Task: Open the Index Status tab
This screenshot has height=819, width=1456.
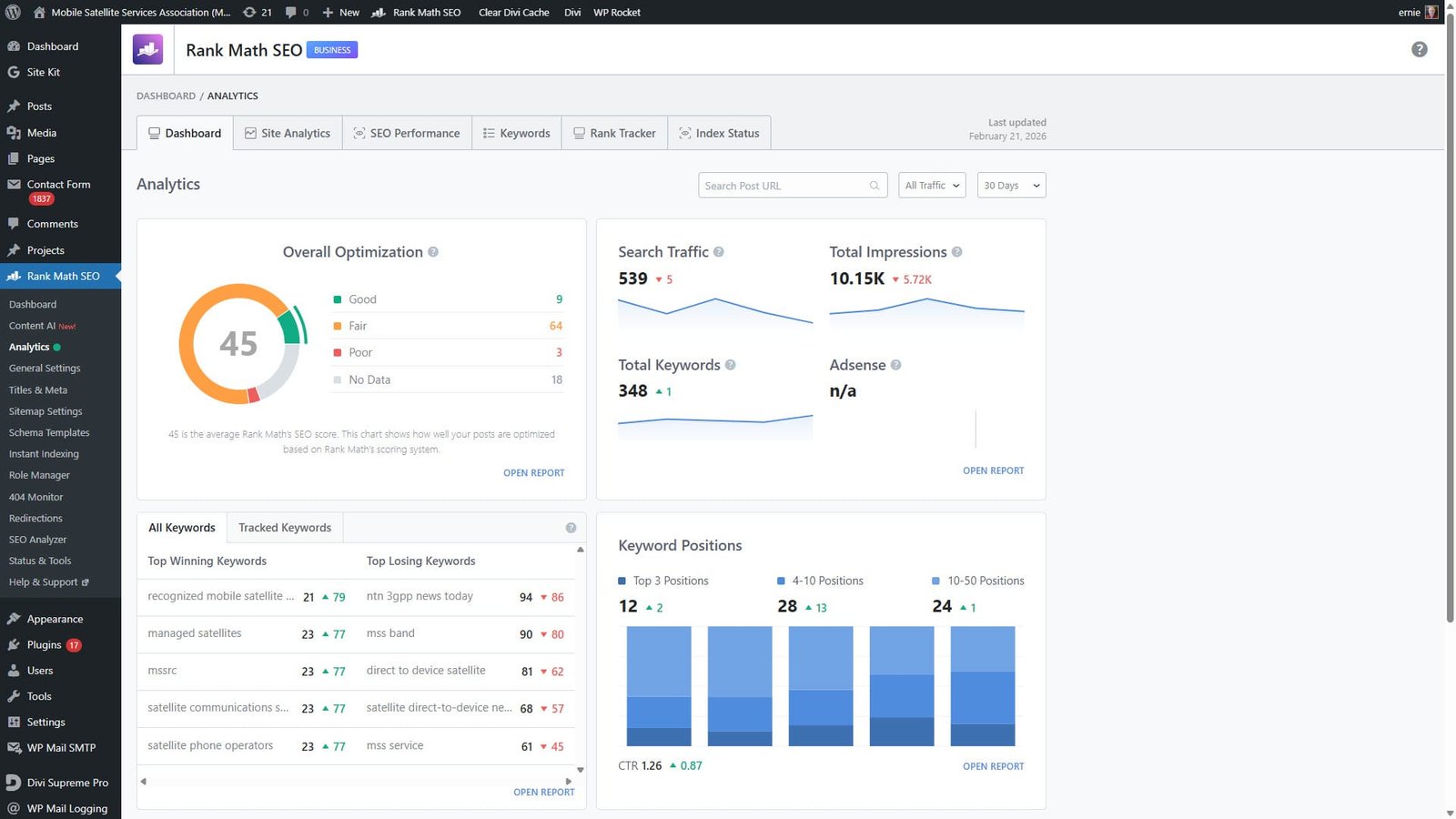Action: tap(719, 133)
